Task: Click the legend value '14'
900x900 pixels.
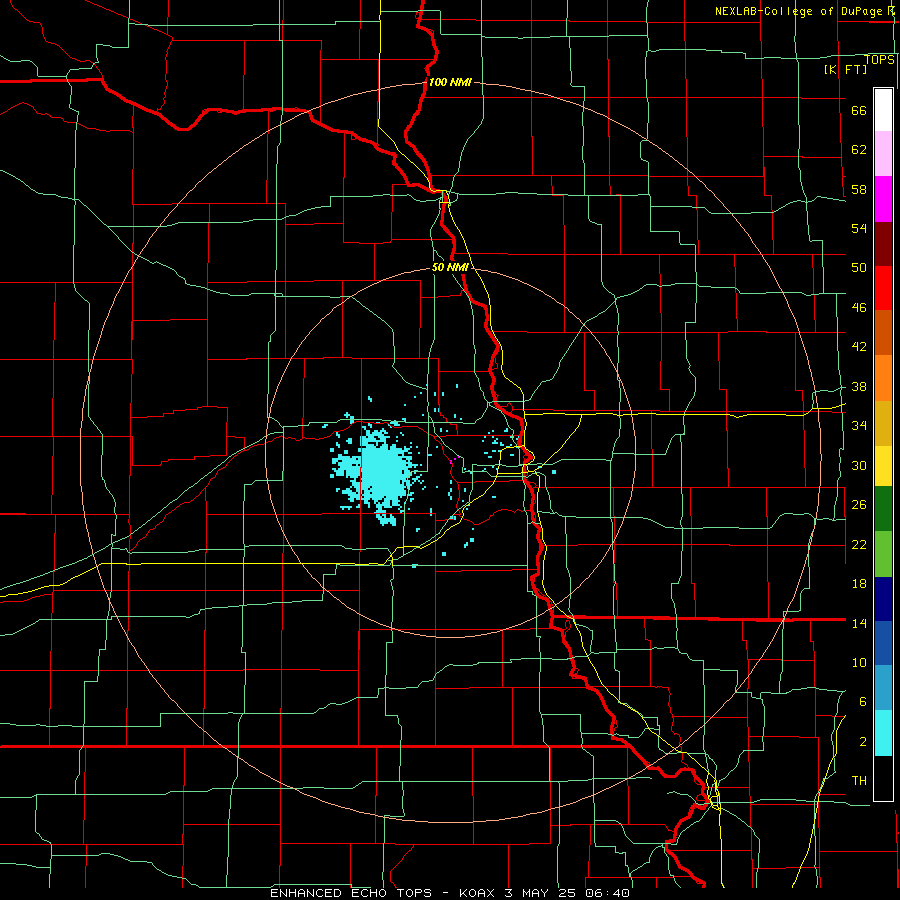Action: point(859,623)
